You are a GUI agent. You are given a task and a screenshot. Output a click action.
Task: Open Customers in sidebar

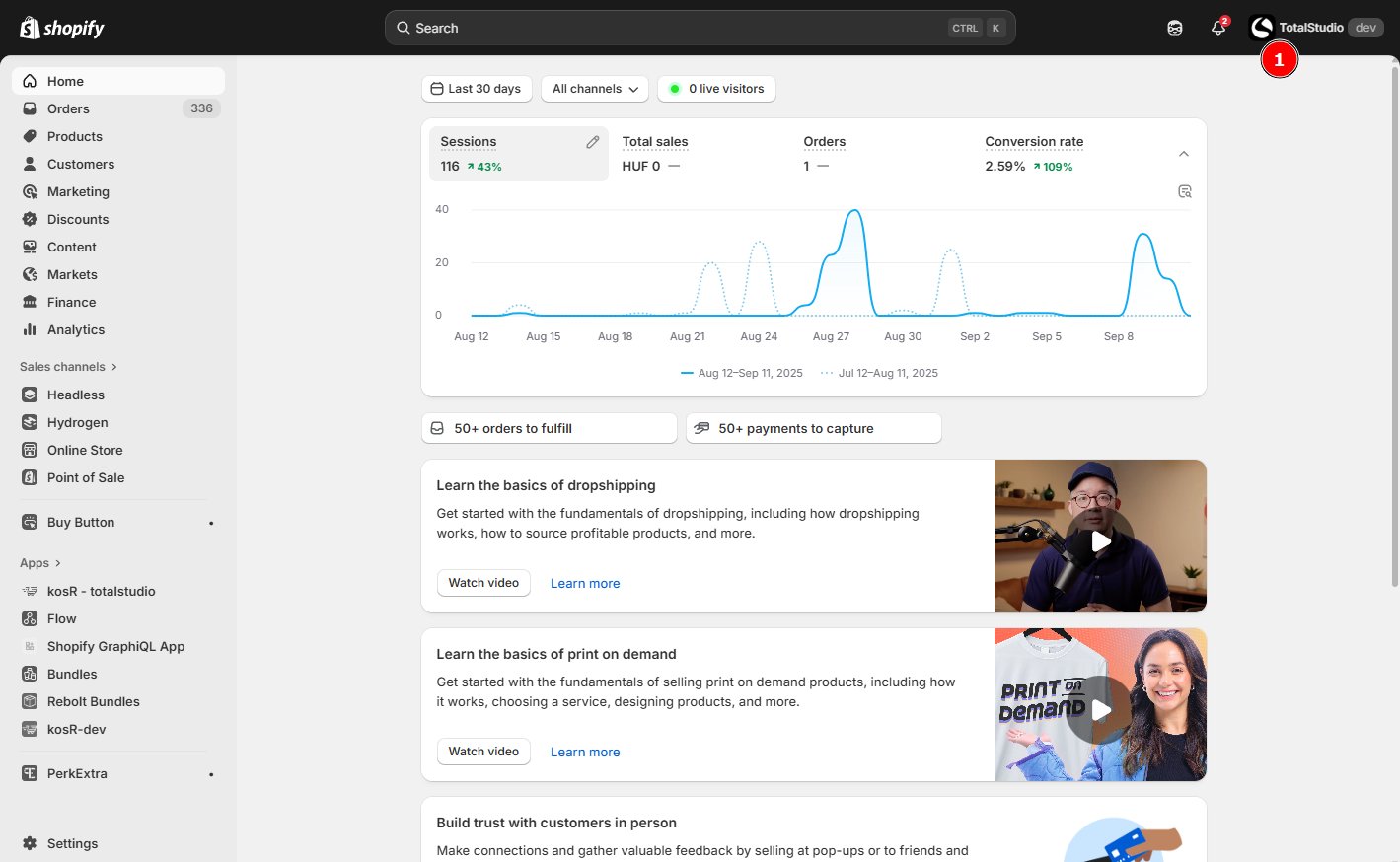(x=118, y=164)
